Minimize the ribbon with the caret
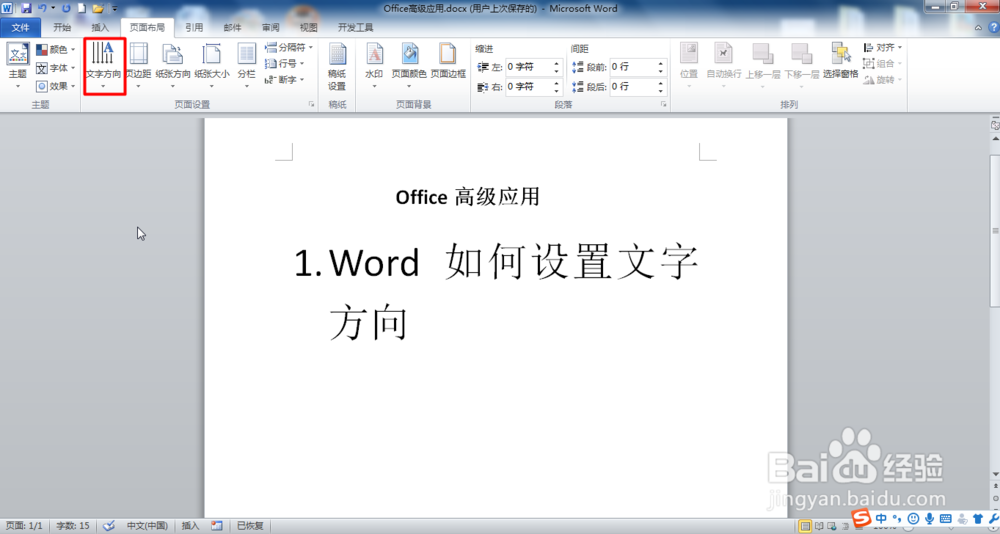1000x534 pixels. 979,27
